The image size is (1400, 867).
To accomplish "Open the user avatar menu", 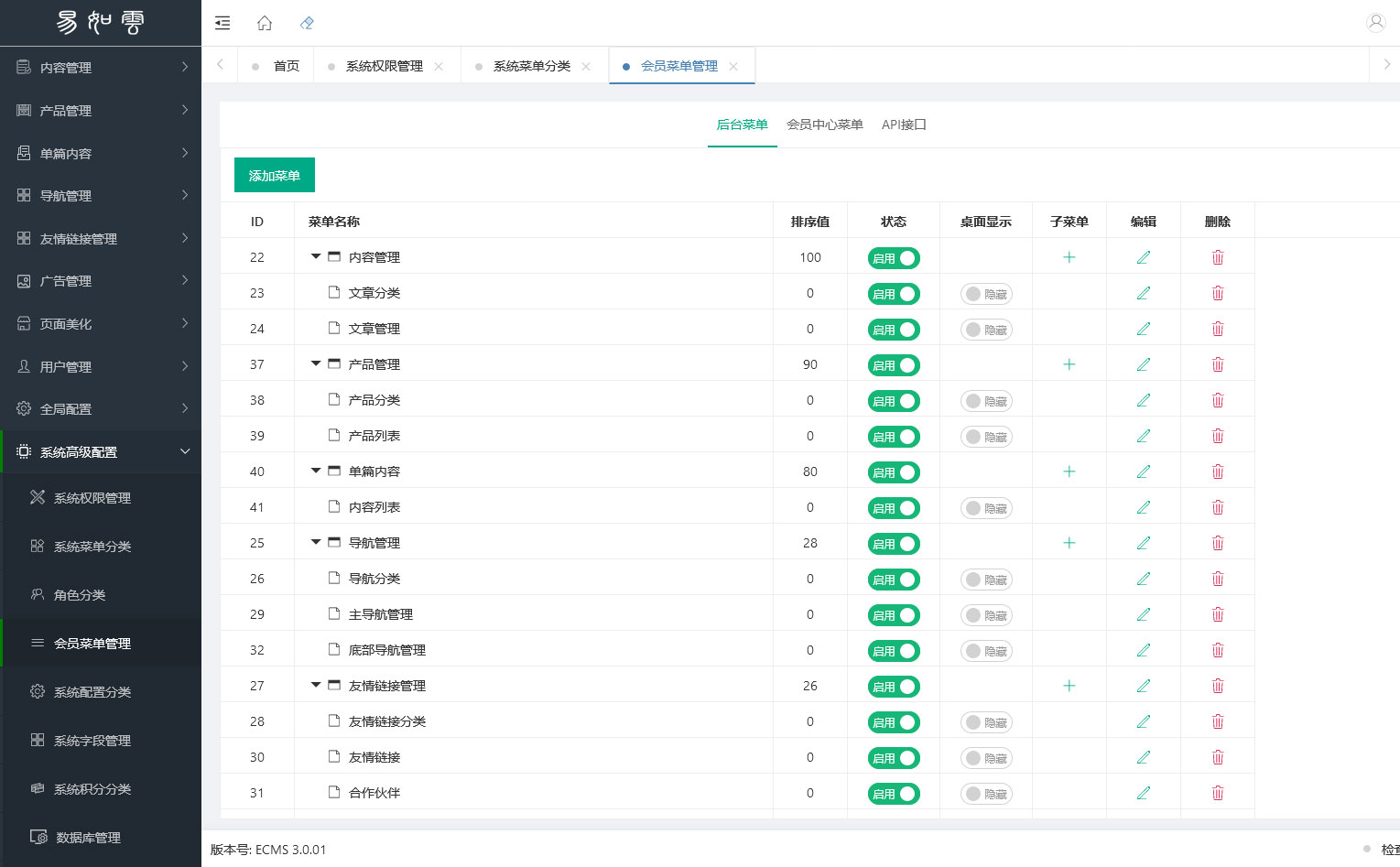I will click(1375, 23).
